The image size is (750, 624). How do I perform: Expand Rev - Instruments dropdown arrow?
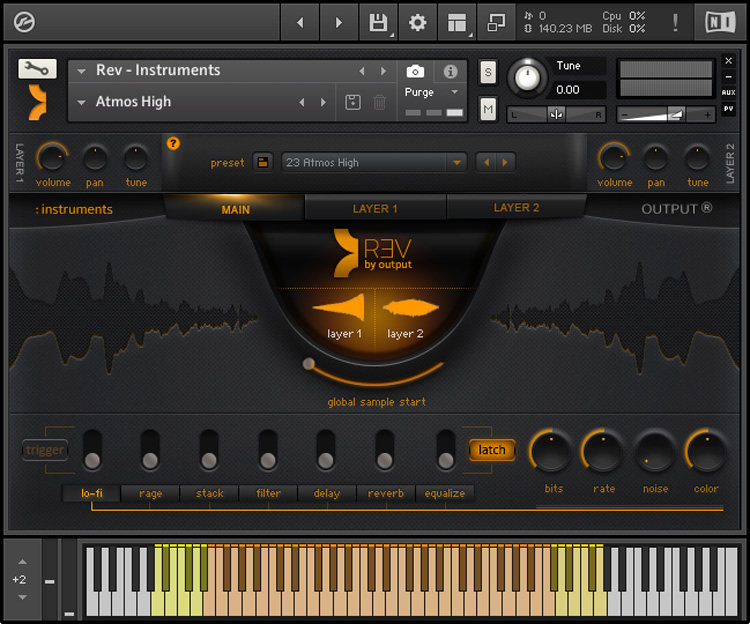81,71
